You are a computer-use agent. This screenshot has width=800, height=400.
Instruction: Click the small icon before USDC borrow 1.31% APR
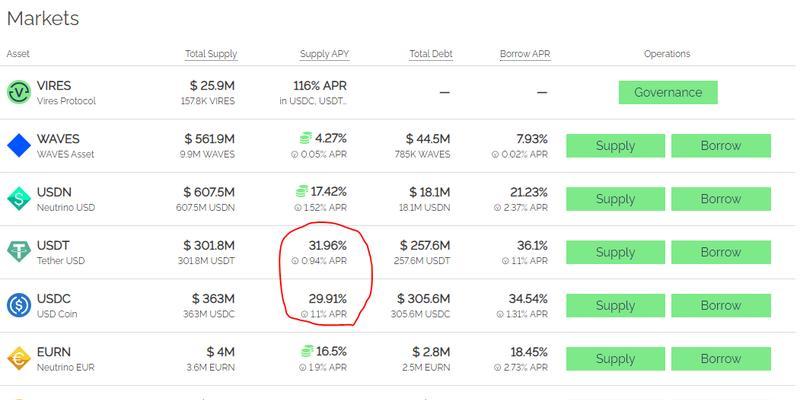pyautogui.click(x=499, y=314)
